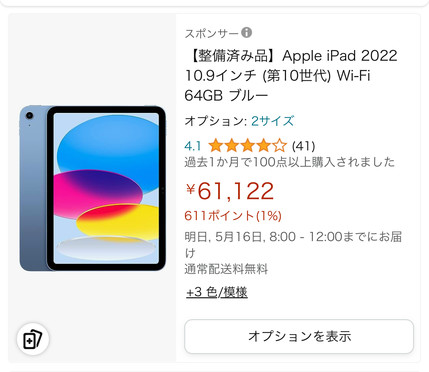Click the オプション: label text

[x=216, y=121]
